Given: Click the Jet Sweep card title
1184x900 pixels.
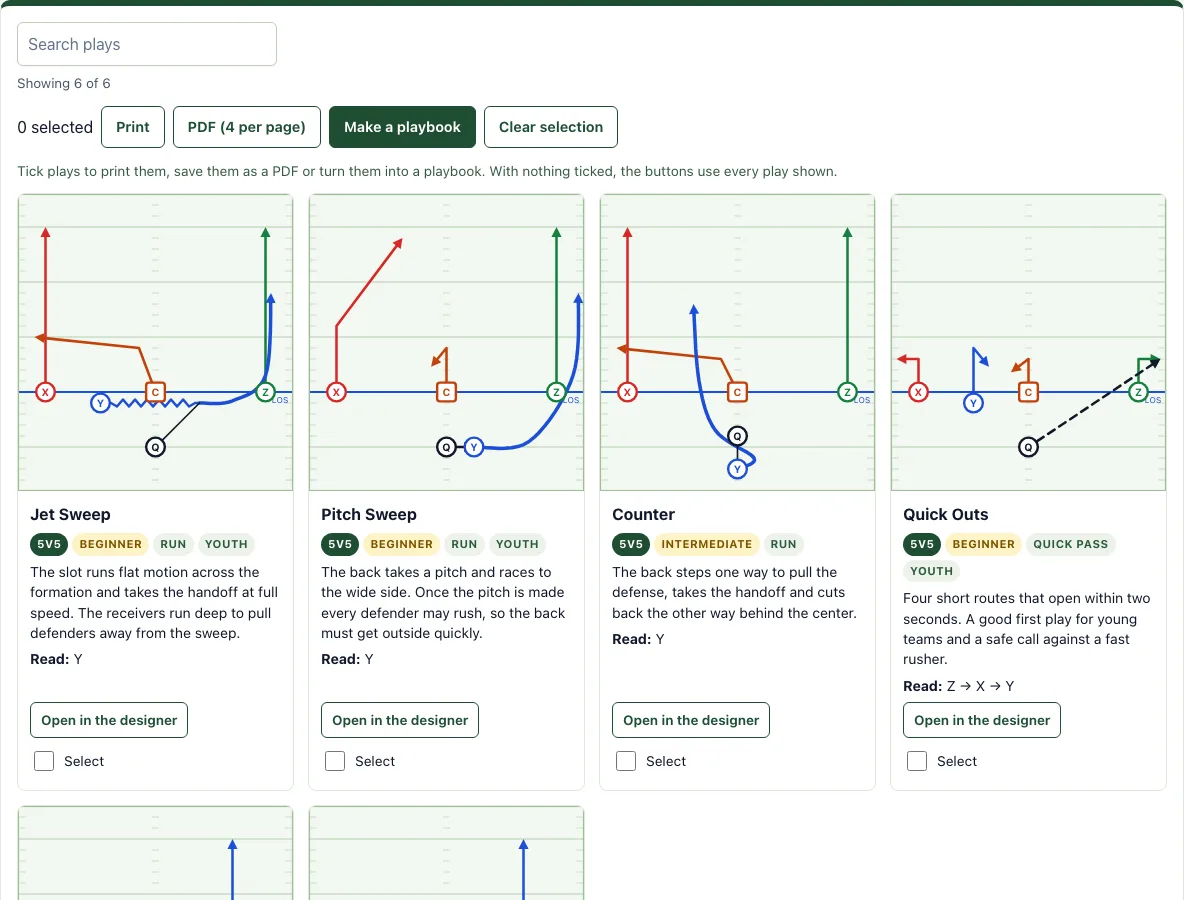Looking at the screenshot, I should (x=70, y=514).
